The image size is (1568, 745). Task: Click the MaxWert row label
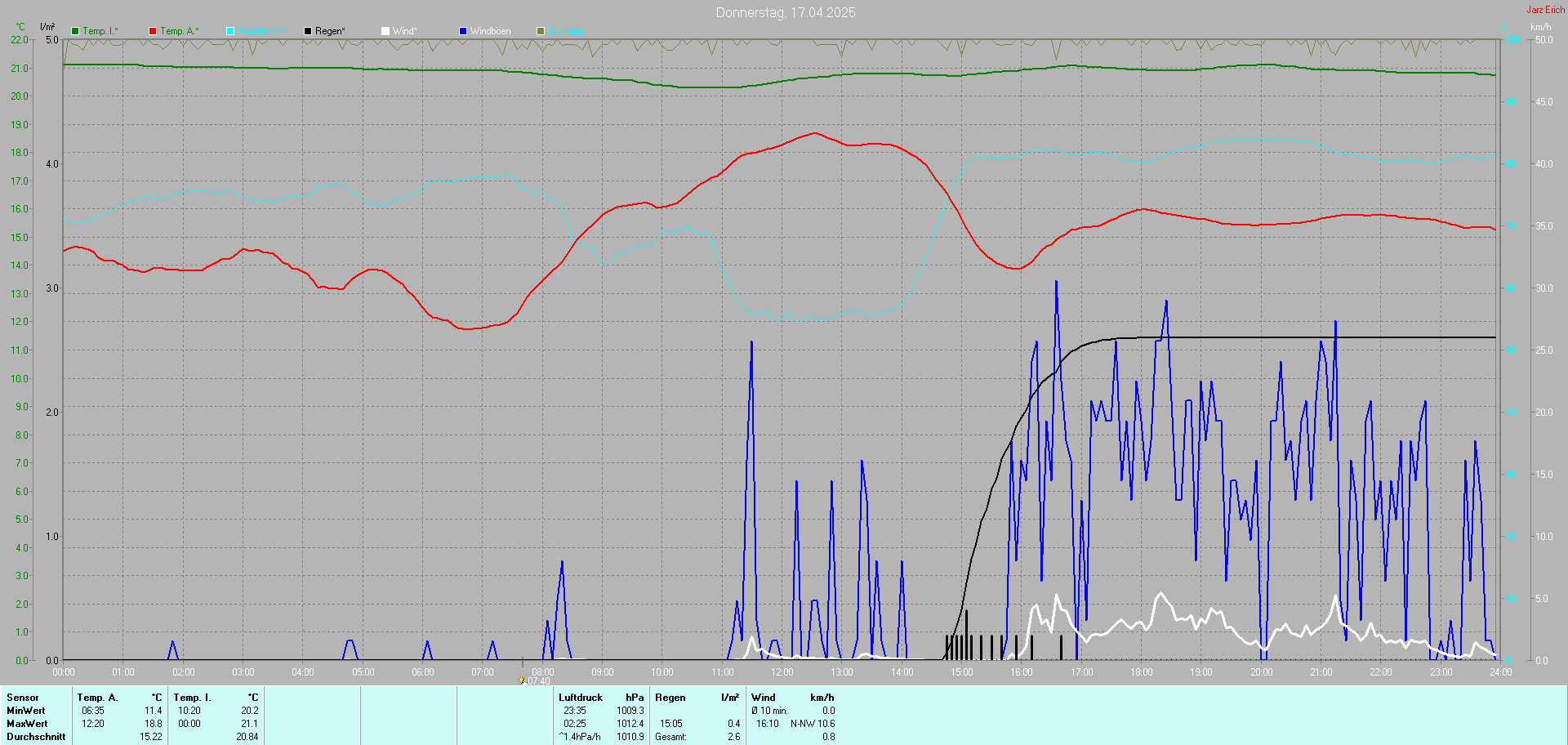27,724
